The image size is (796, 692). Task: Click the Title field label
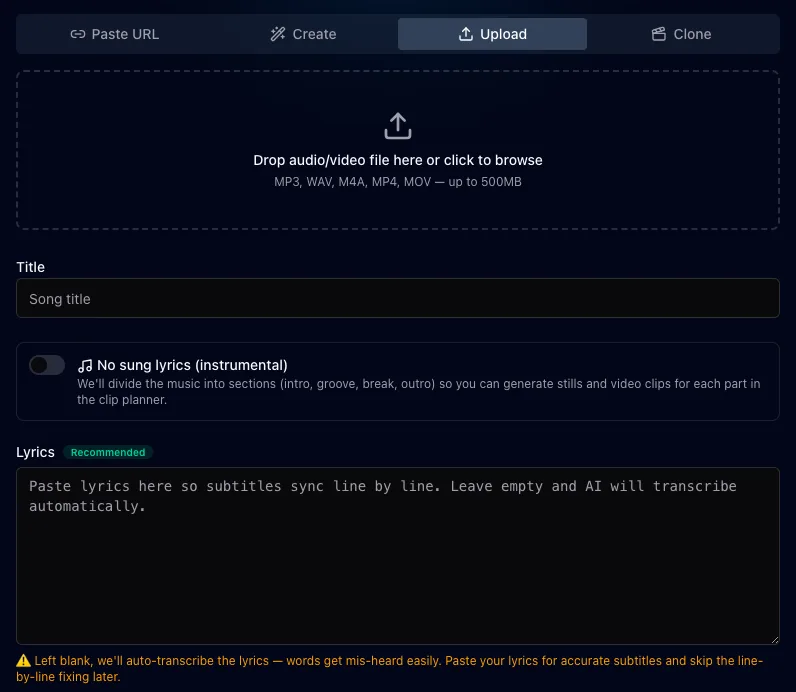pos(30,267)
